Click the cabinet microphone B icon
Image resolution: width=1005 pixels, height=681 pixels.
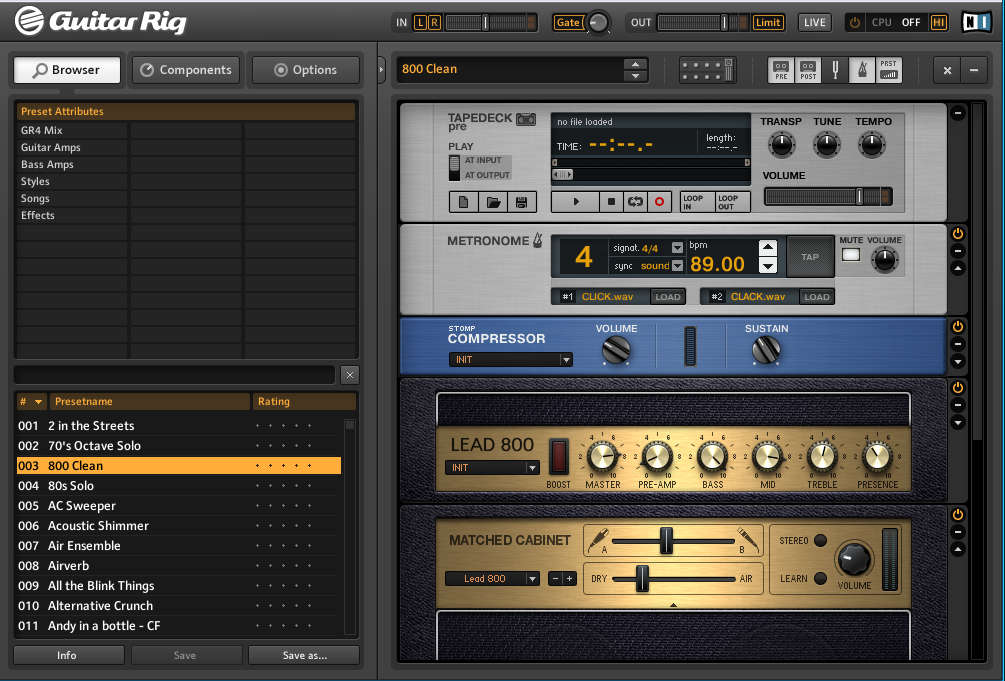747,540
